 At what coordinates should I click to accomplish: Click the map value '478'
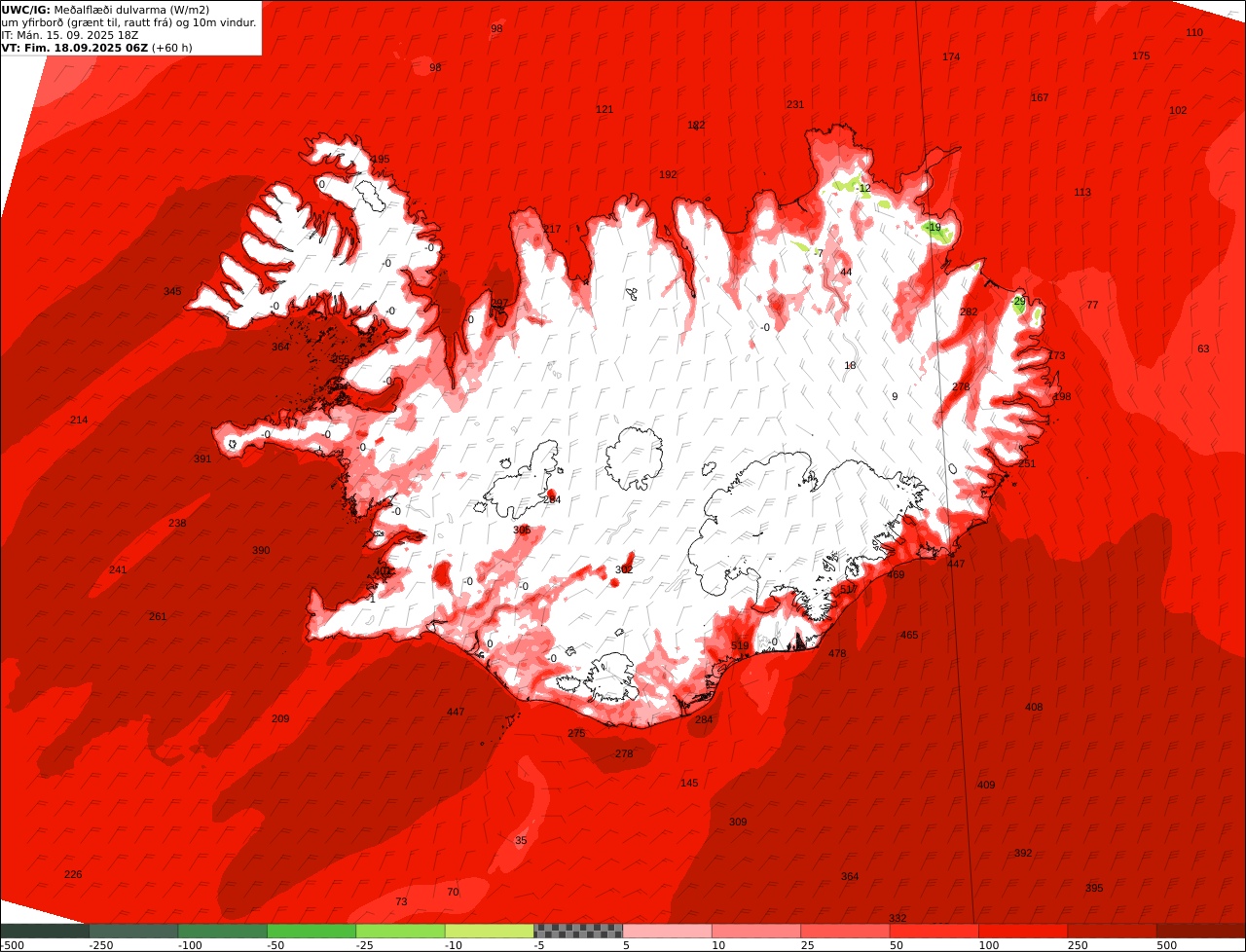(837, 653)
